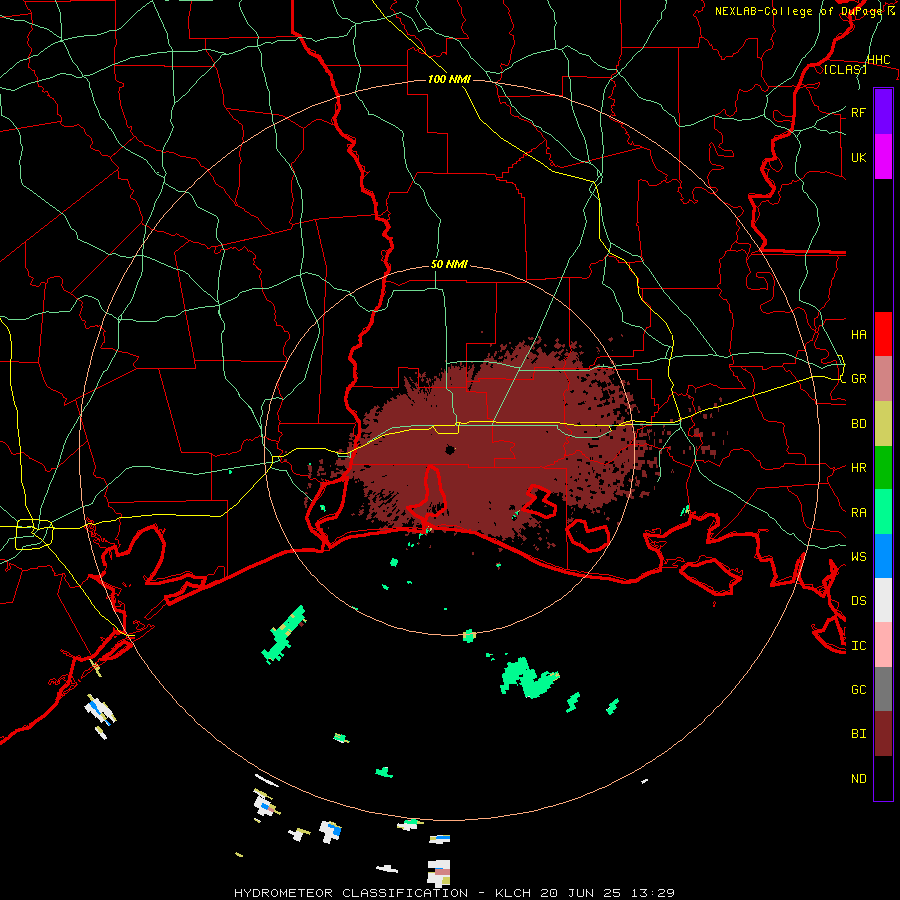
Task: Click the IC text label in legend
Action: coord(858,646)
